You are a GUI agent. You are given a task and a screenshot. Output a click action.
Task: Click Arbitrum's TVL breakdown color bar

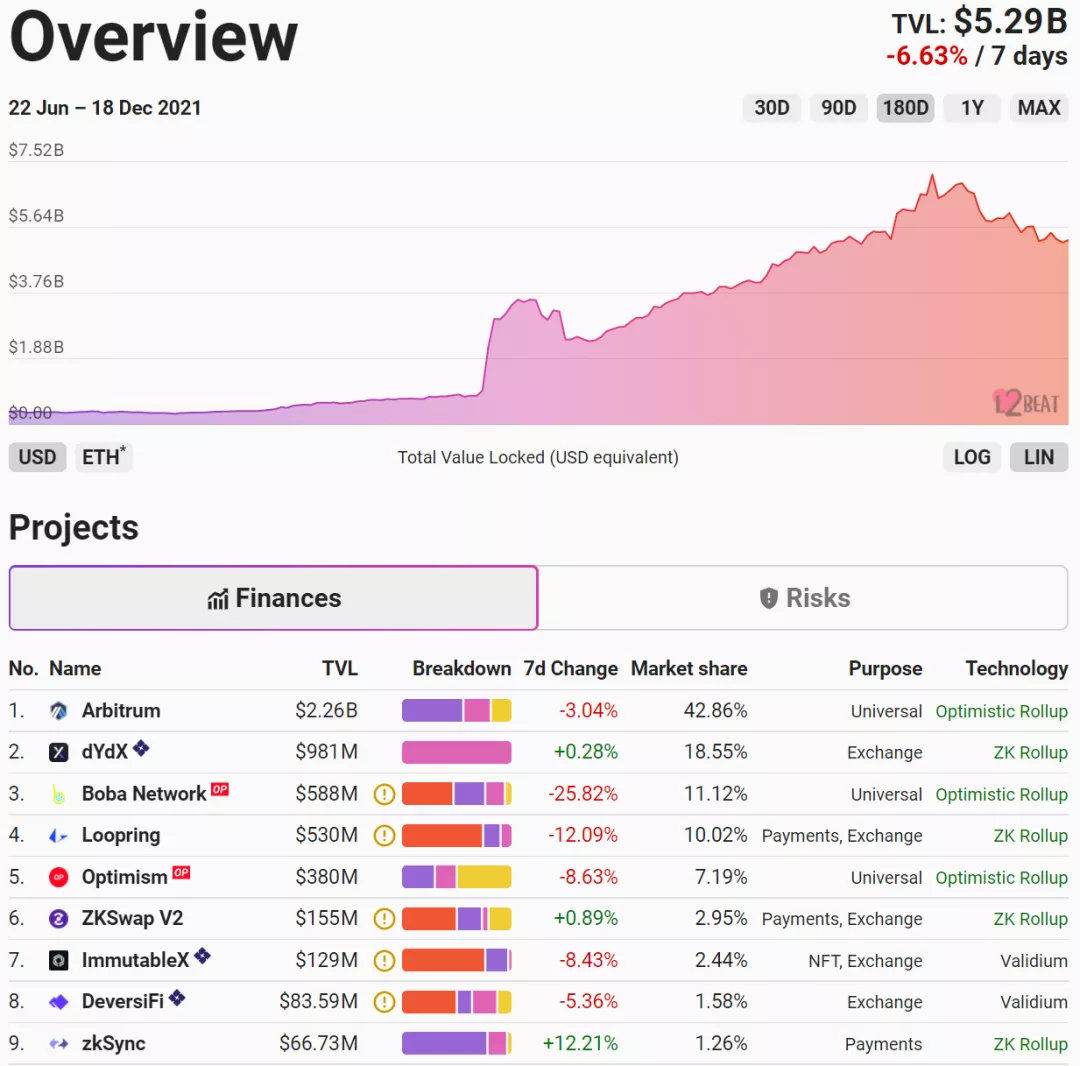tap(457, 711)
